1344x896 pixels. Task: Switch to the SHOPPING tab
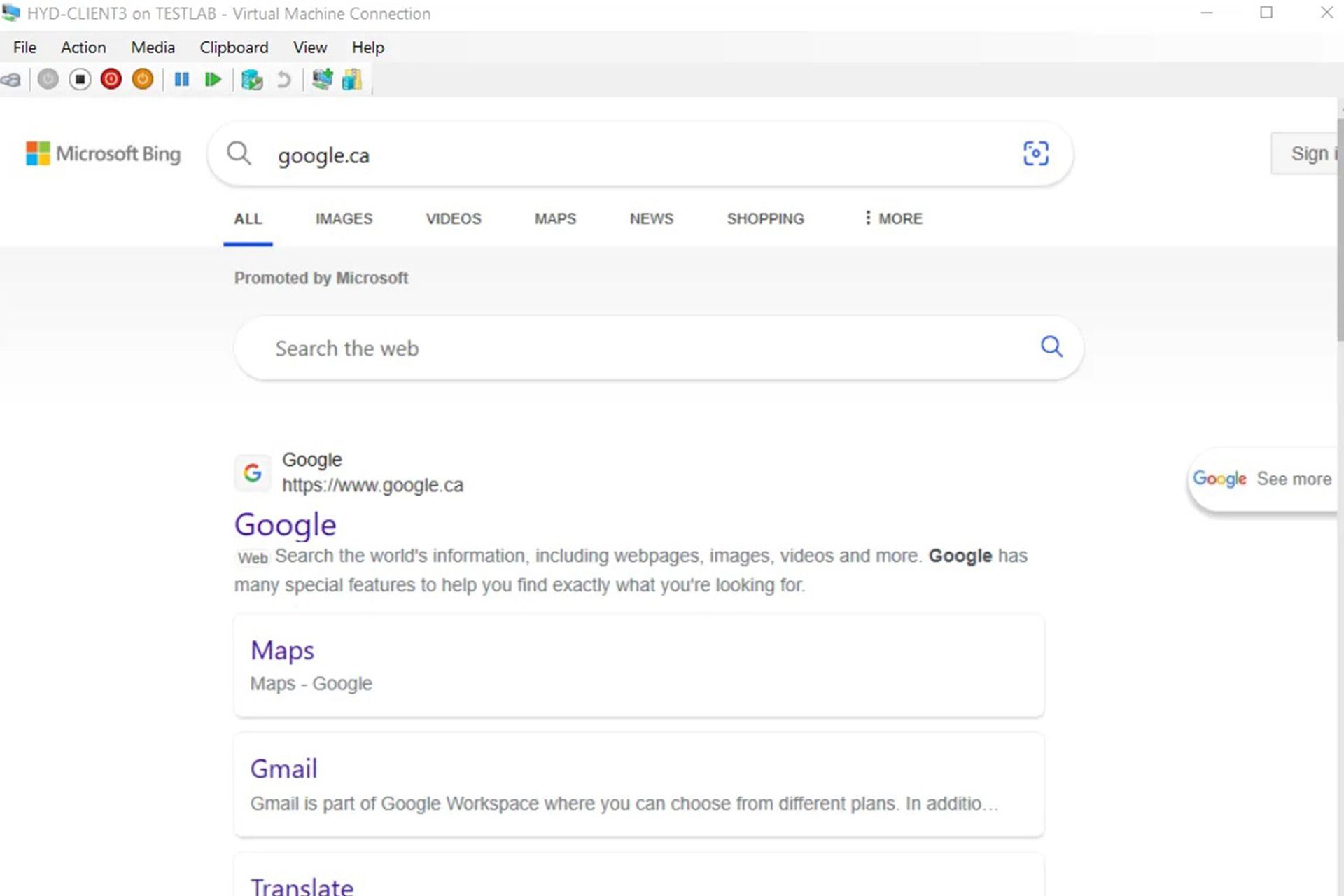click(x=765, y=219)
